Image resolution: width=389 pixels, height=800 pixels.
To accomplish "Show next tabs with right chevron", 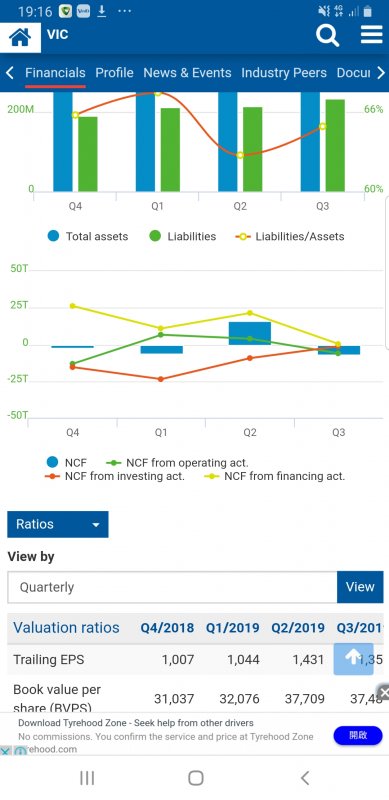I will [380, 73].
